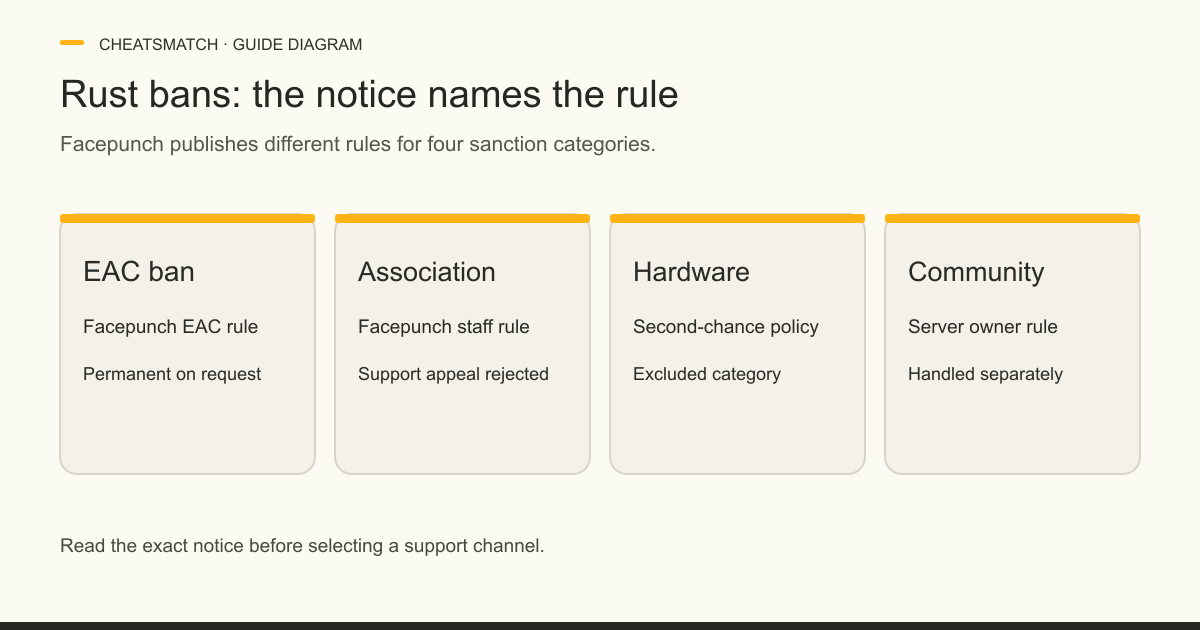This screenshot has height=630, width=1200.
Task: Click 'Server owner rule' text
Action: (x=983, y=327)
